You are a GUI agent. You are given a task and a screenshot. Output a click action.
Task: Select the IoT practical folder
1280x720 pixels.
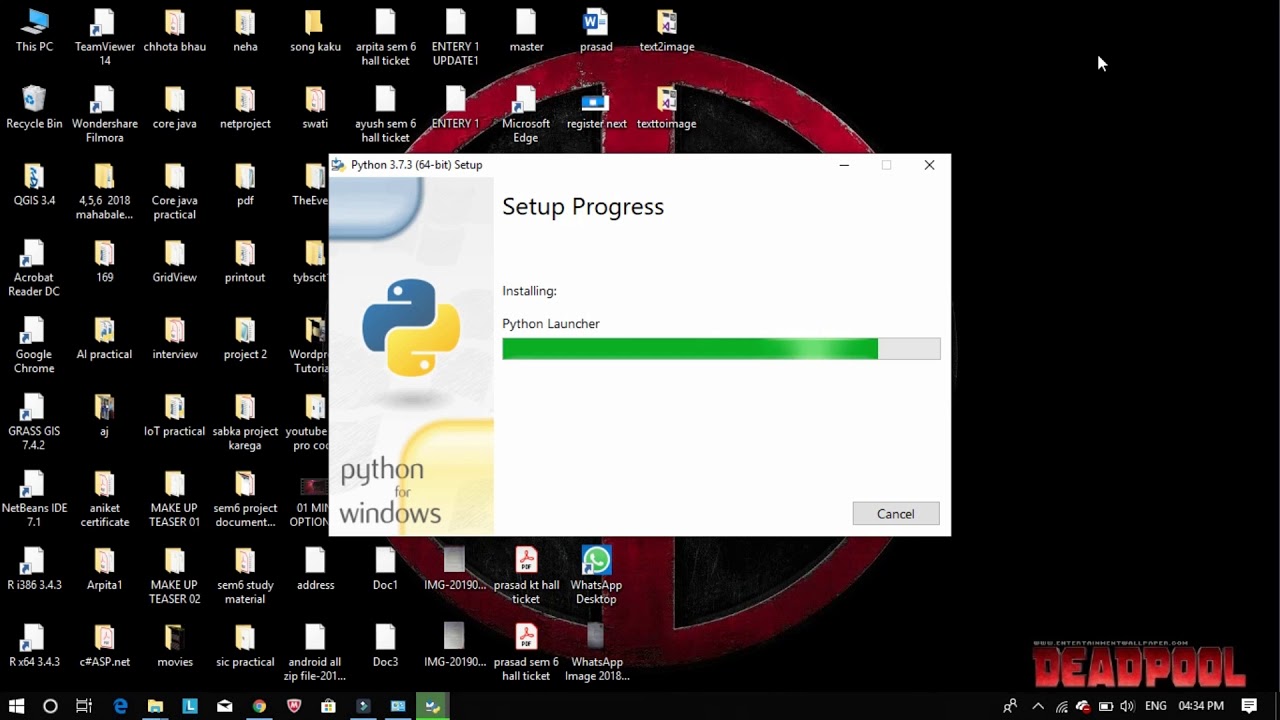pos(174,415)
